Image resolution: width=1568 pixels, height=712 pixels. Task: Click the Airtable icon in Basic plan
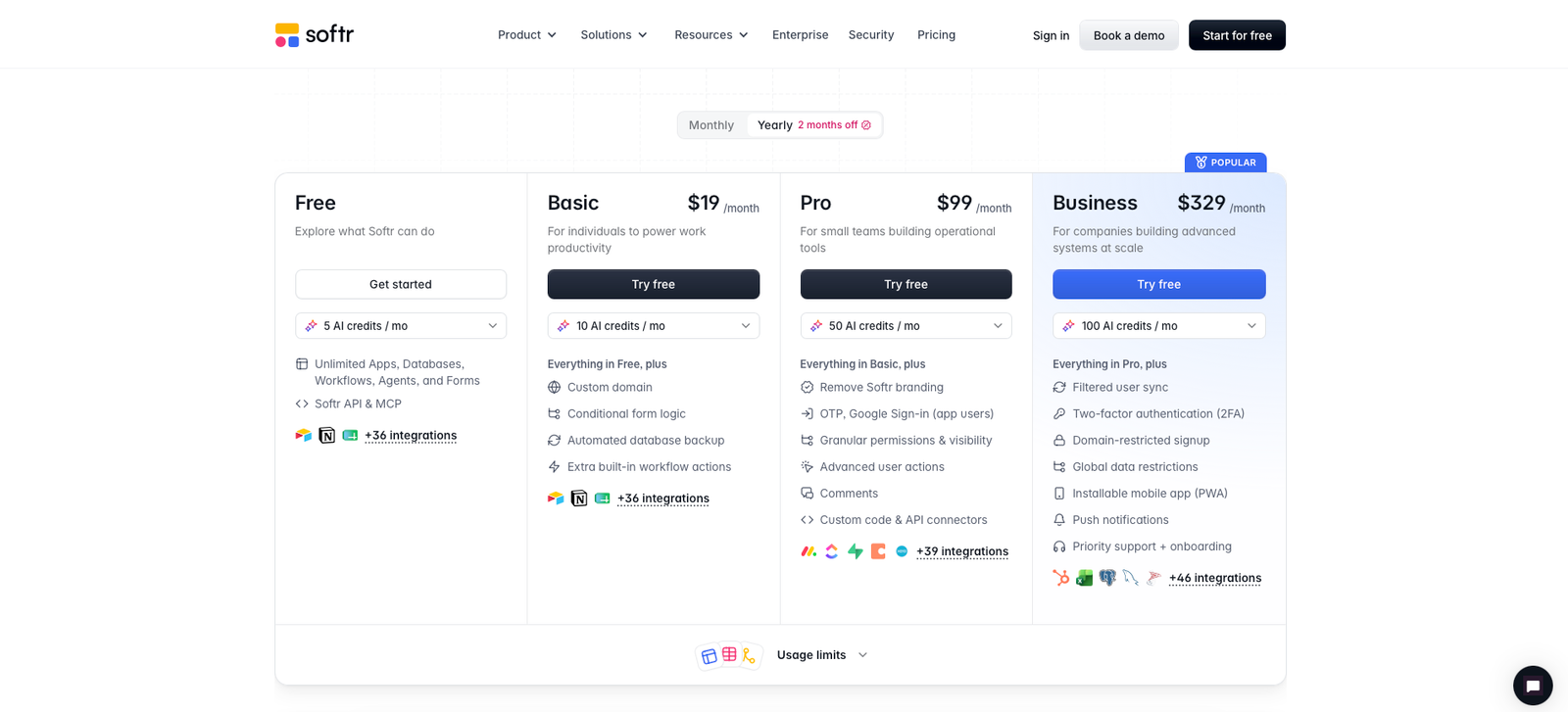(556, 498)
